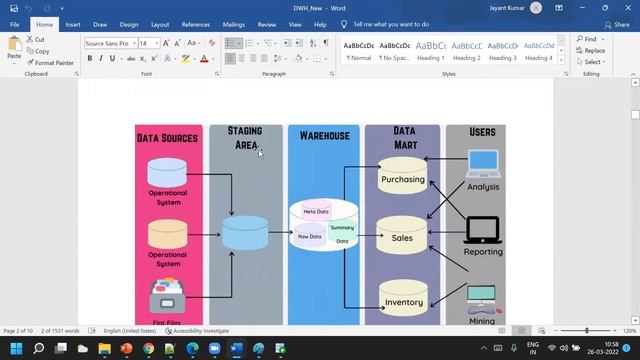Toggle Italic formatting
The height and width of the screenshot is (360, 640).
tap(101, 59)
